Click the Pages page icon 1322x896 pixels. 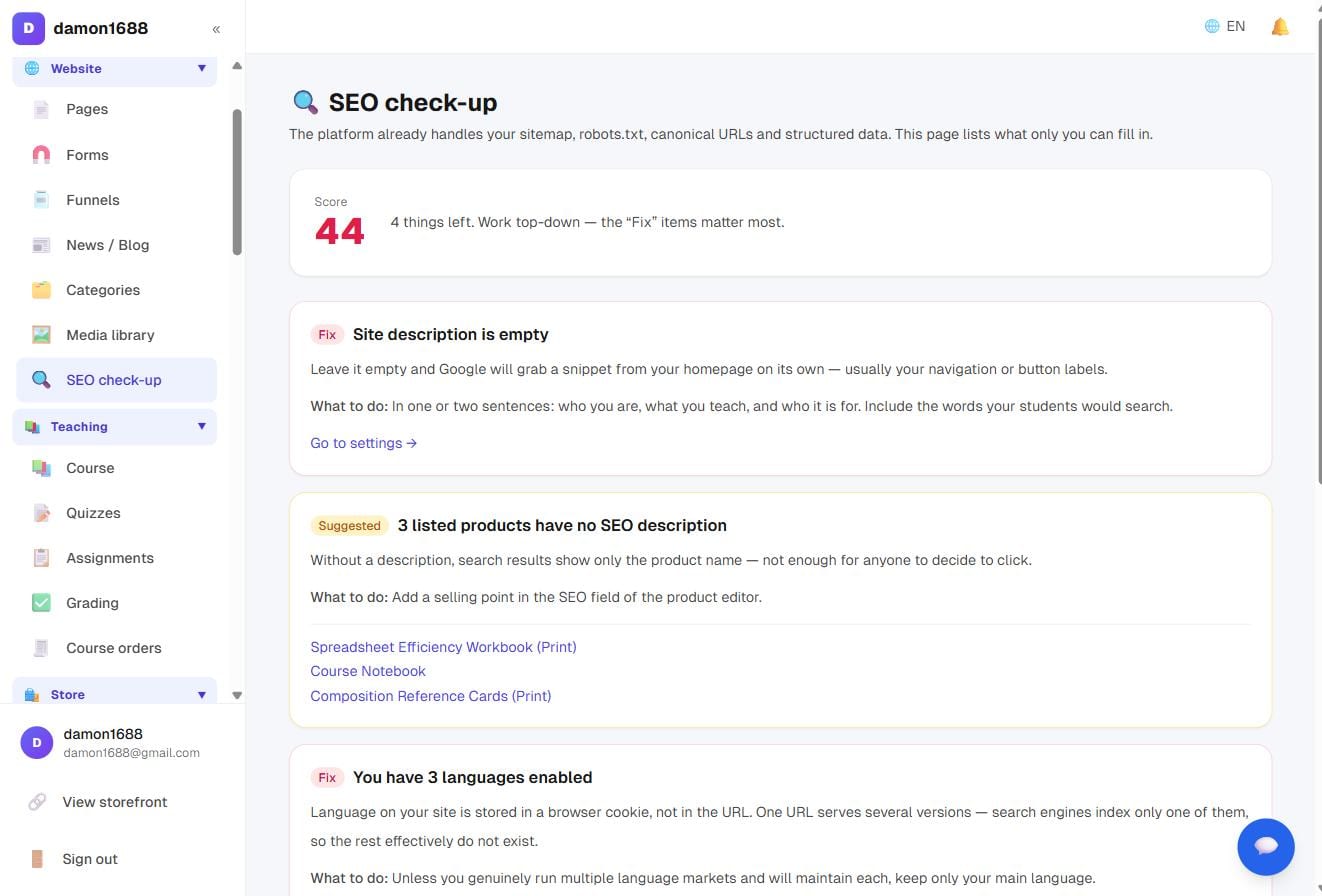coord(41,110)
